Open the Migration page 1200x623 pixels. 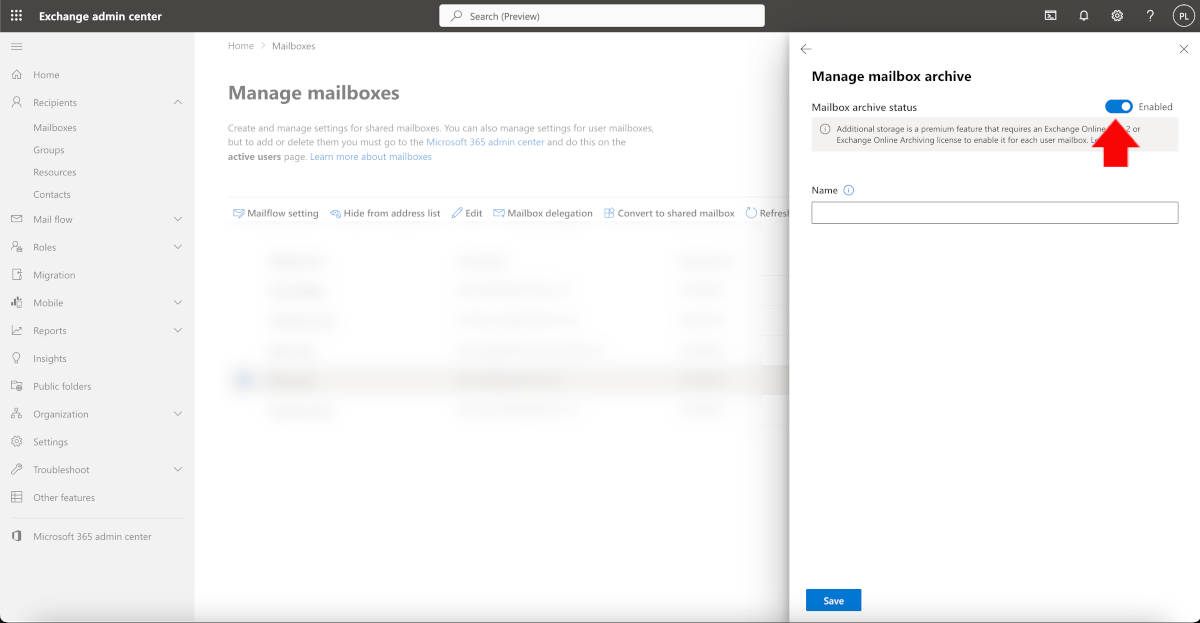pyautogui.click(x=54, y=275)
